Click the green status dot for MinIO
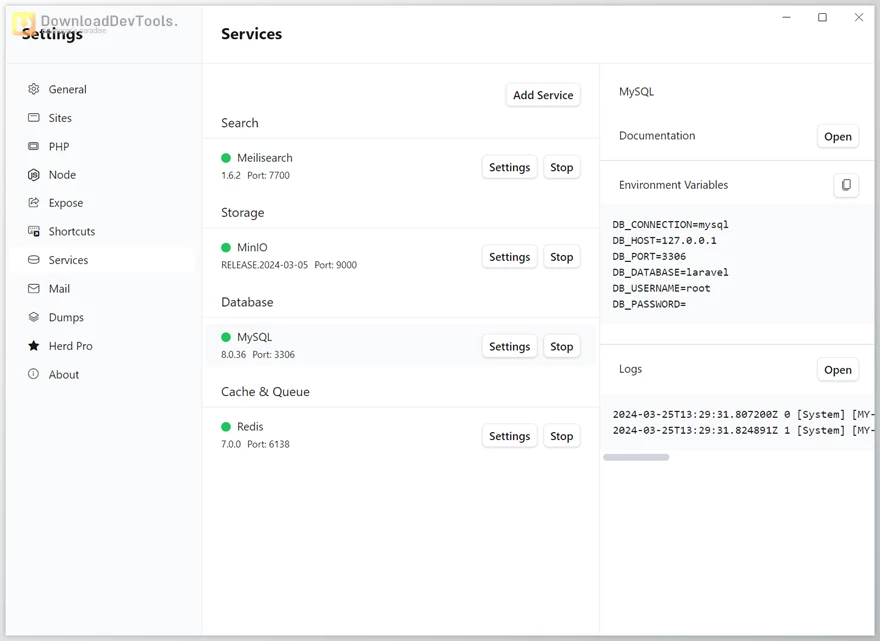Viewport: 880px width, 641px height. coord(226,248)
